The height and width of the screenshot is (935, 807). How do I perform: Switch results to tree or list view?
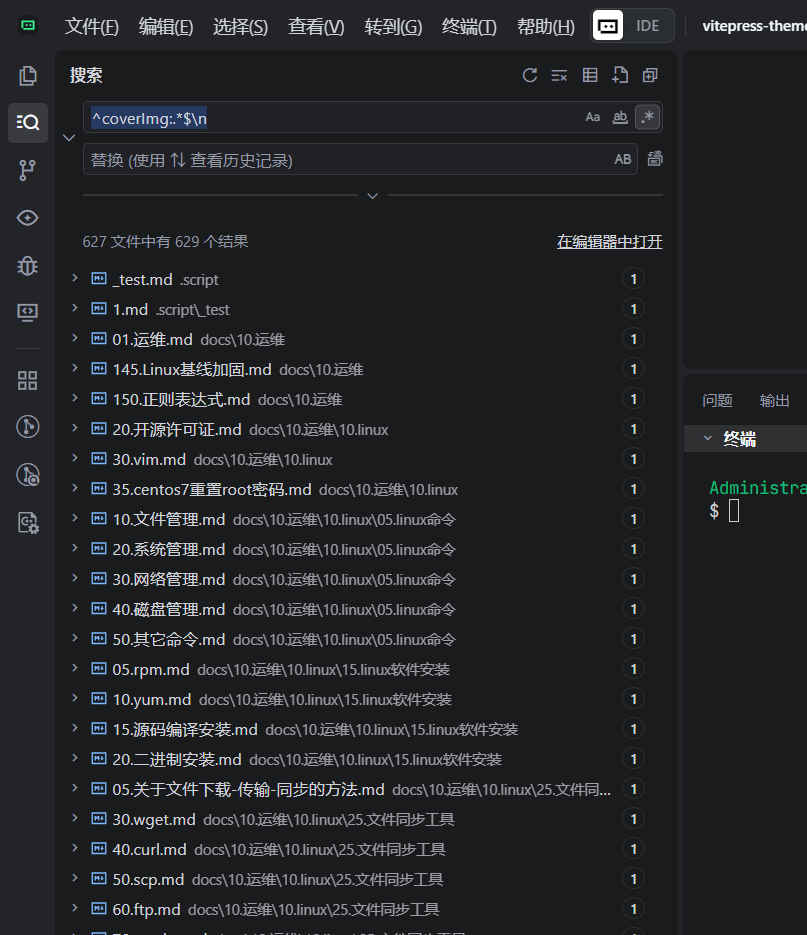tap(590, 75)
